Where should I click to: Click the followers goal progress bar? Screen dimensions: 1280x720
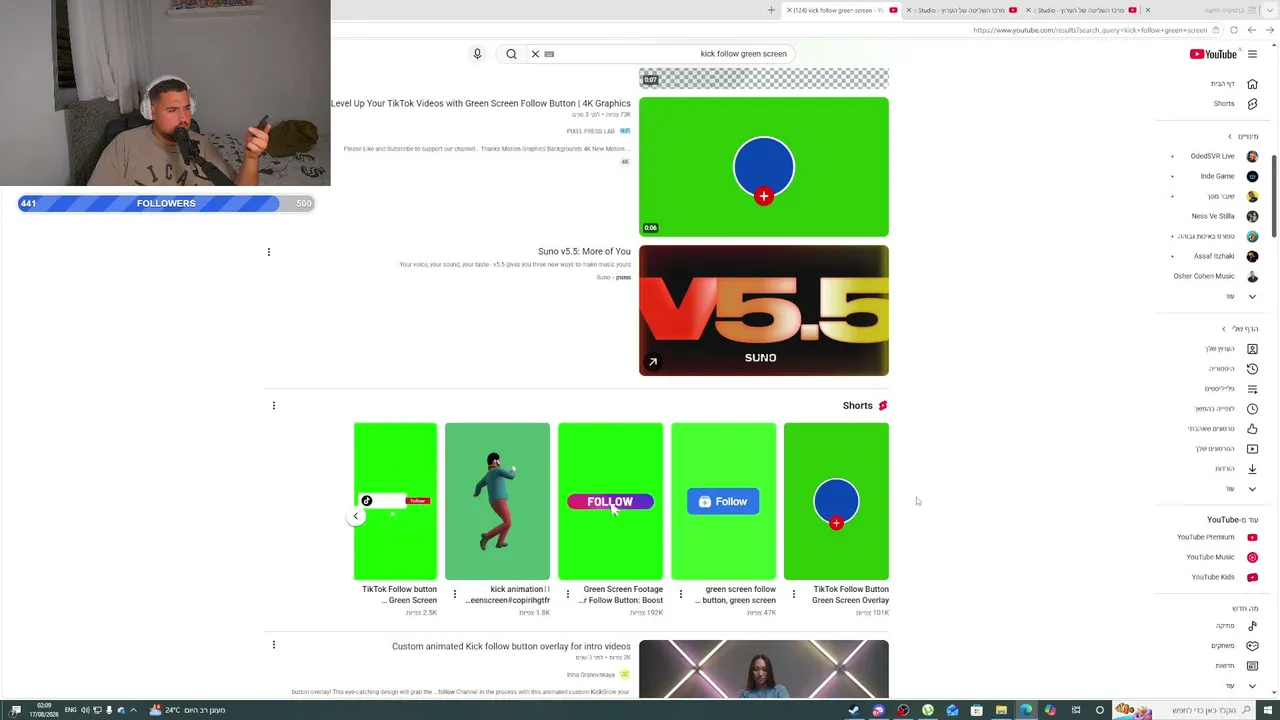tap(166, 204)
